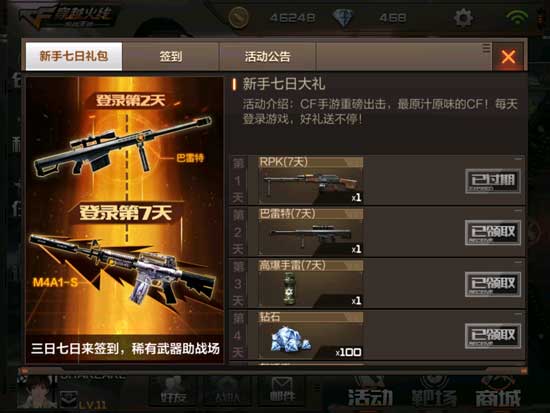Open the 邮件 mail icon
Viewport: 550px width, 413px height.
(x=282, y=390)
